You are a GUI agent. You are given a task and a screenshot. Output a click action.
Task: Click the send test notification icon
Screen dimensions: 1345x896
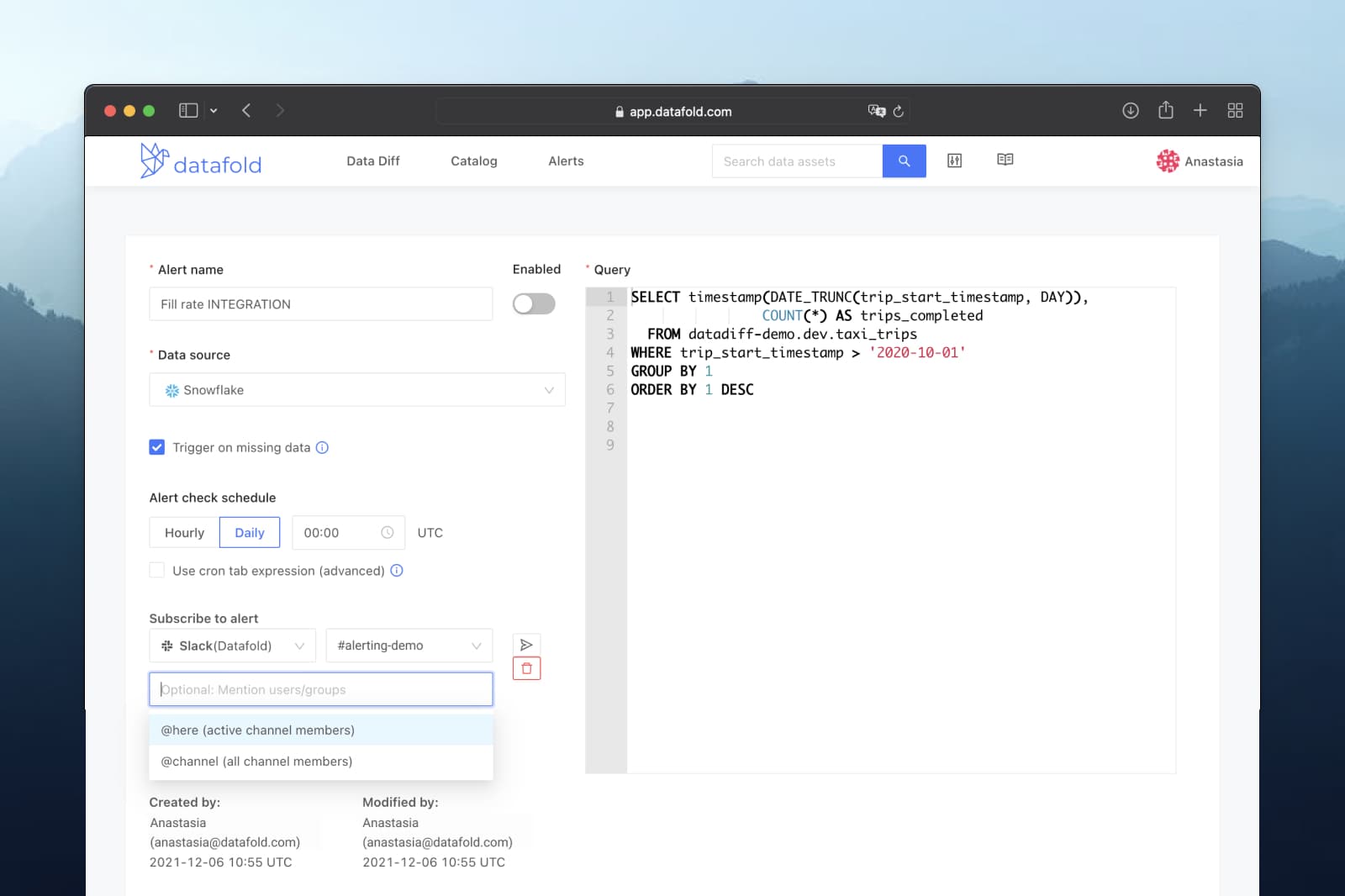526,645
